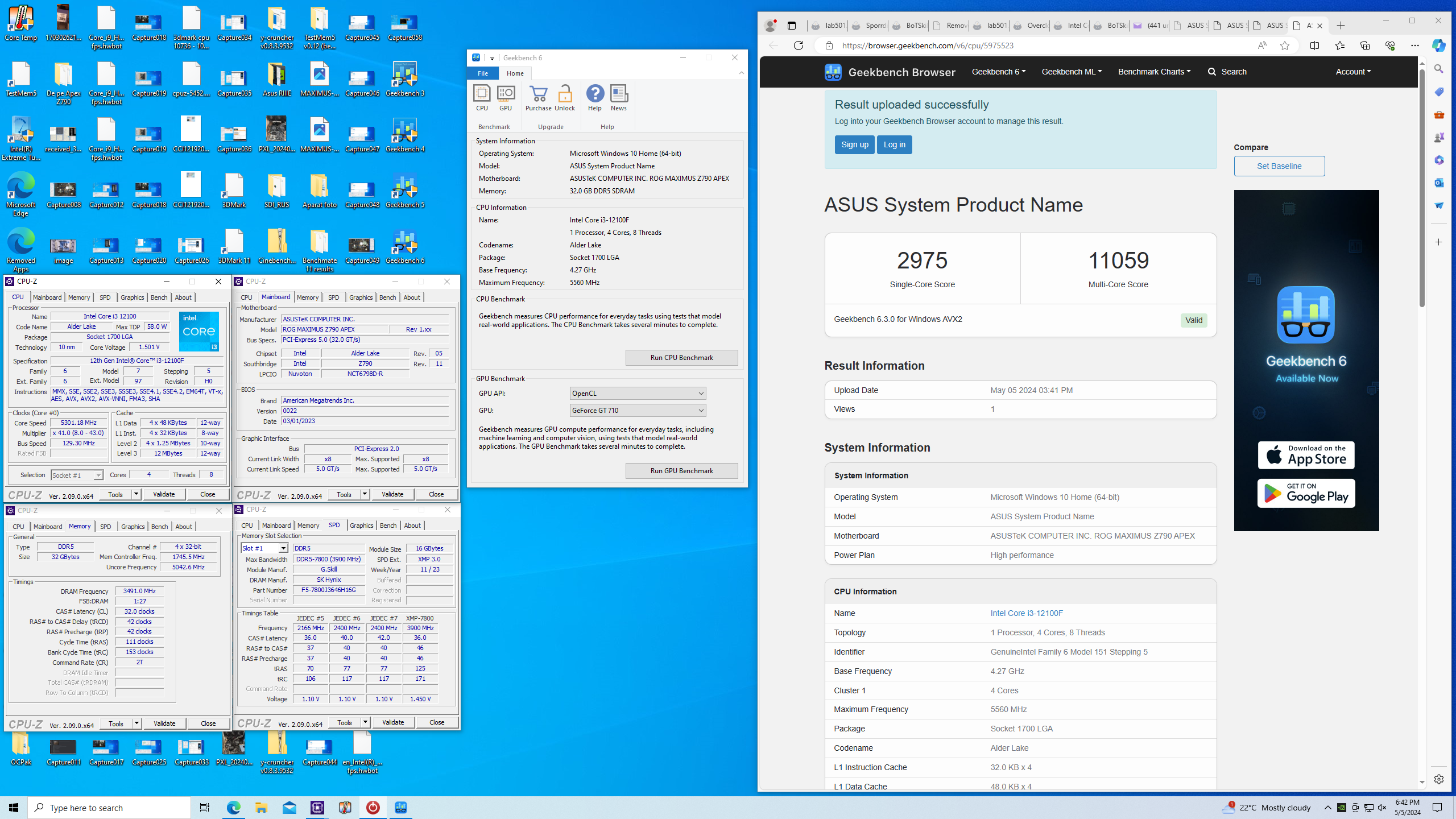Open the Edge tab actions menu icon
Image resolution: width=1456 pixels, height=819 pixels.
[791, 26]
